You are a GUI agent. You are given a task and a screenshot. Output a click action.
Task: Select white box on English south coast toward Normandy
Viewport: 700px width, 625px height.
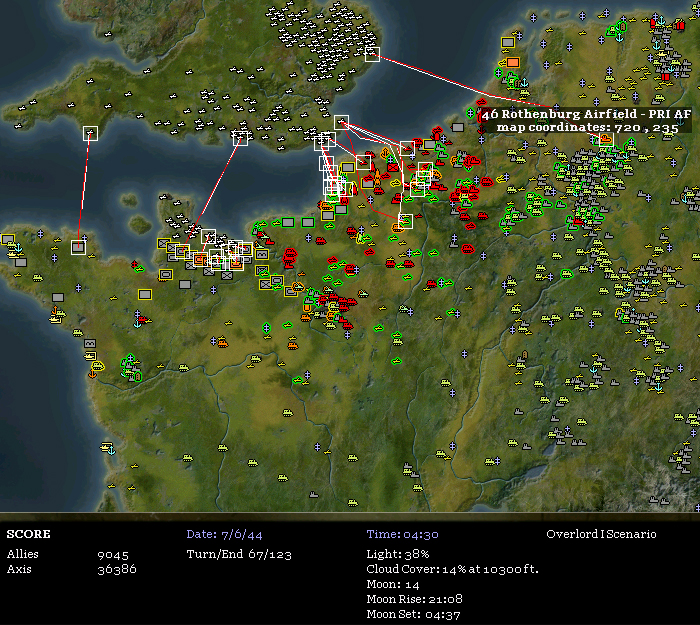240,138
